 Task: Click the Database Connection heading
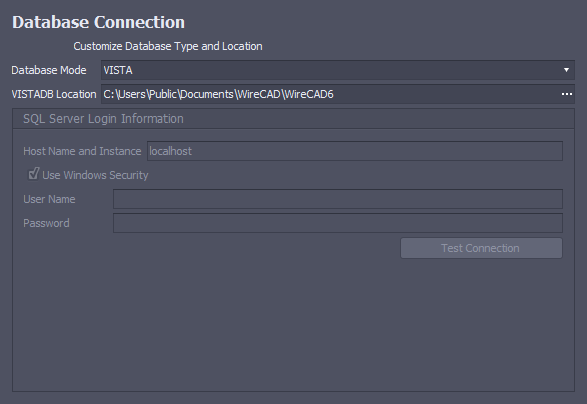pos(98,22)
